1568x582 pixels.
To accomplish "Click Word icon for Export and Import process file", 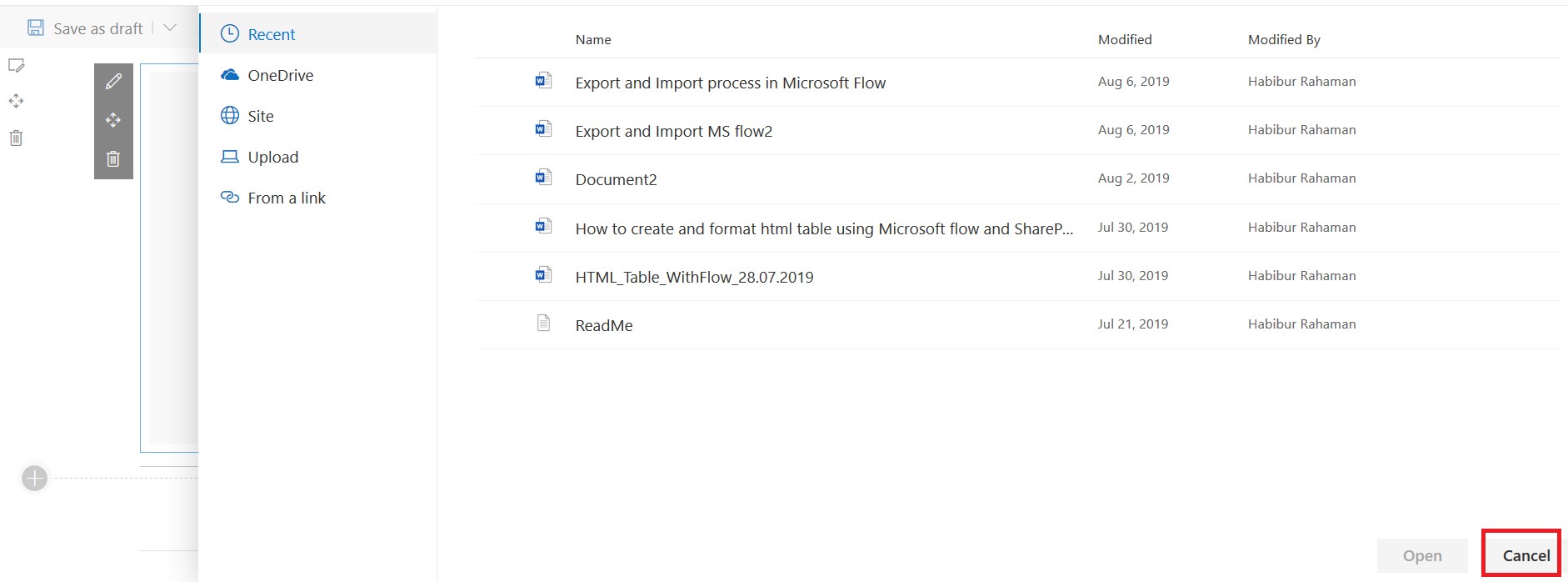I will pos(543,80).
